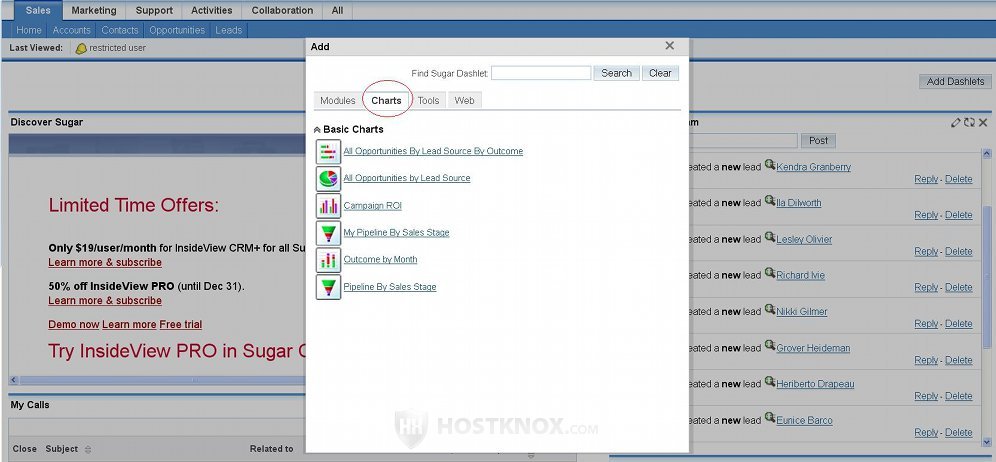Screen dimensions: 996x462
Task: Open the Tools tab
Action: (429, 100)
